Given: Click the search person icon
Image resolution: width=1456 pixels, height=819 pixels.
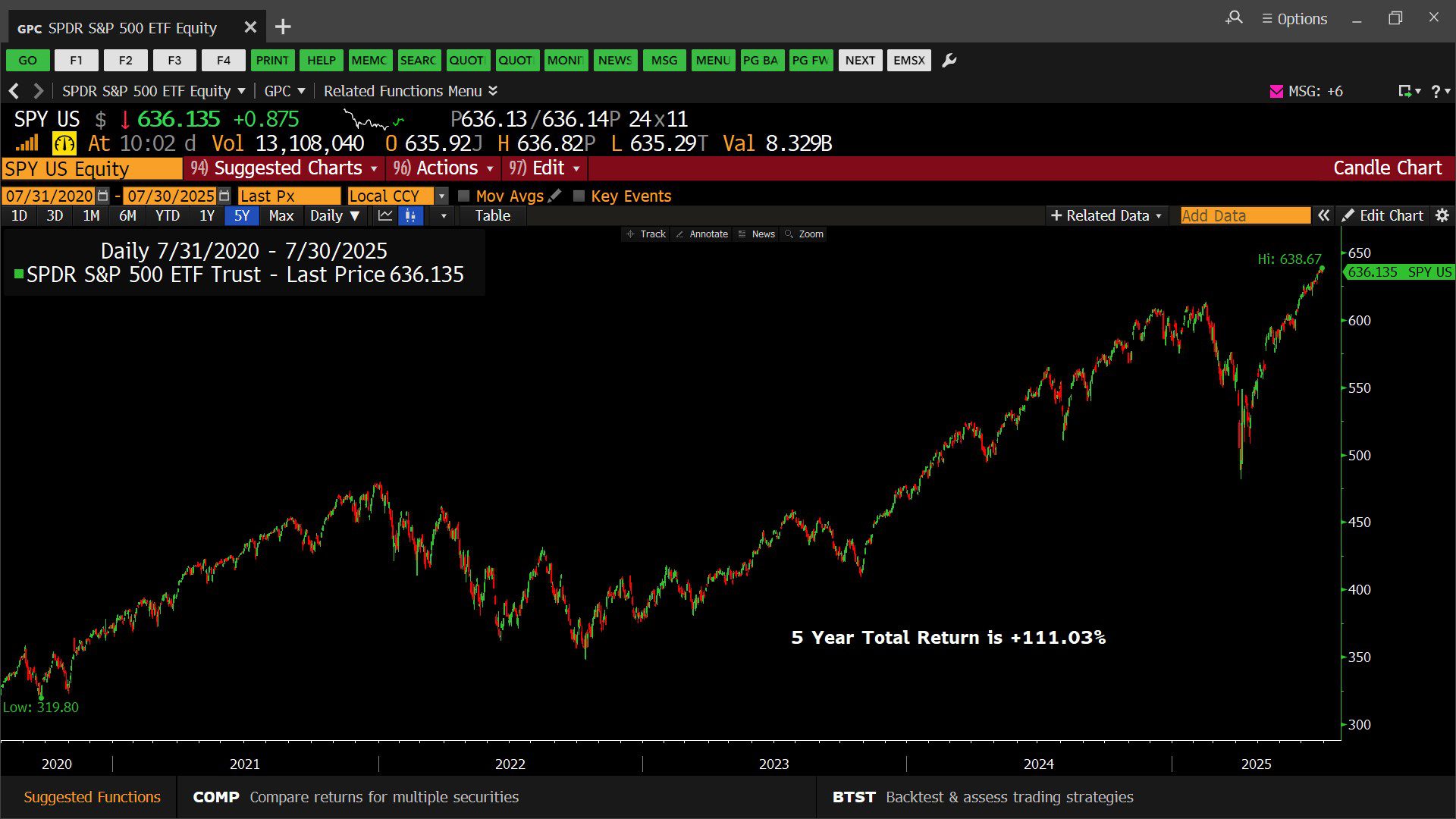Looking at the screenshot, I should 1234,17.
